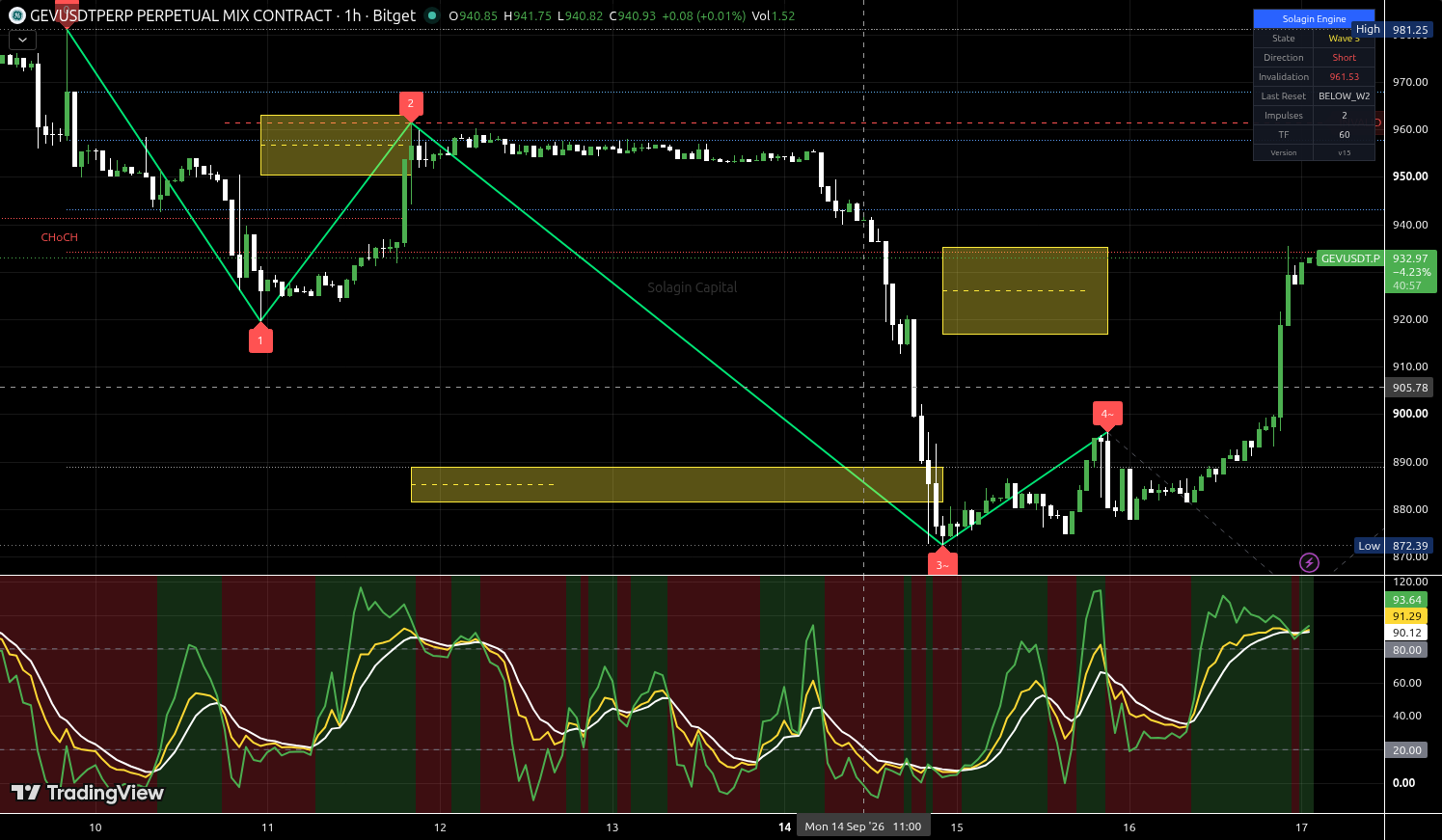Click the 20.00 oversold level label

(1407, 750)
